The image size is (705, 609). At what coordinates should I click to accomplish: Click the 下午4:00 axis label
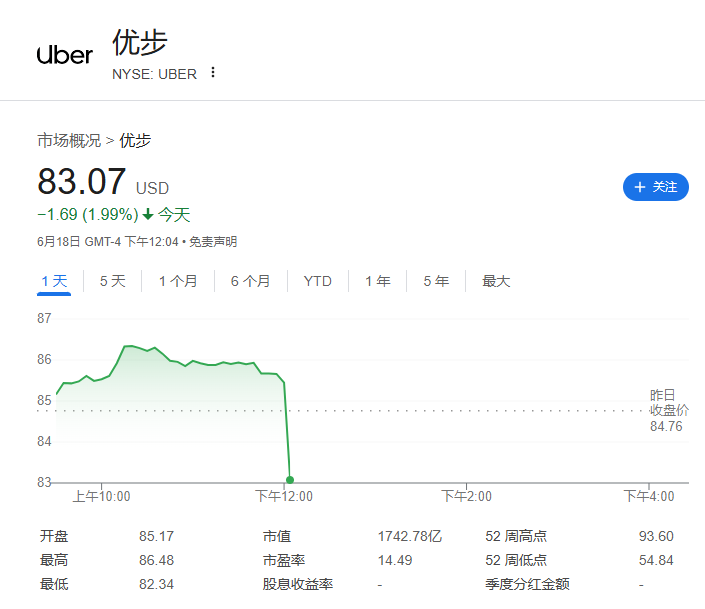(x=649, y=496)
